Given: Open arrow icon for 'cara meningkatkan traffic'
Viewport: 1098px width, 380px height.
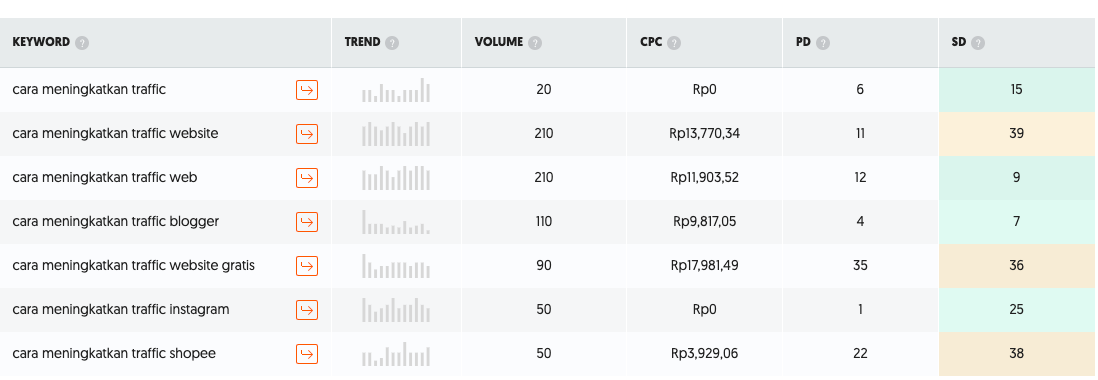Looking at the screenshot, I should [307, 90].
